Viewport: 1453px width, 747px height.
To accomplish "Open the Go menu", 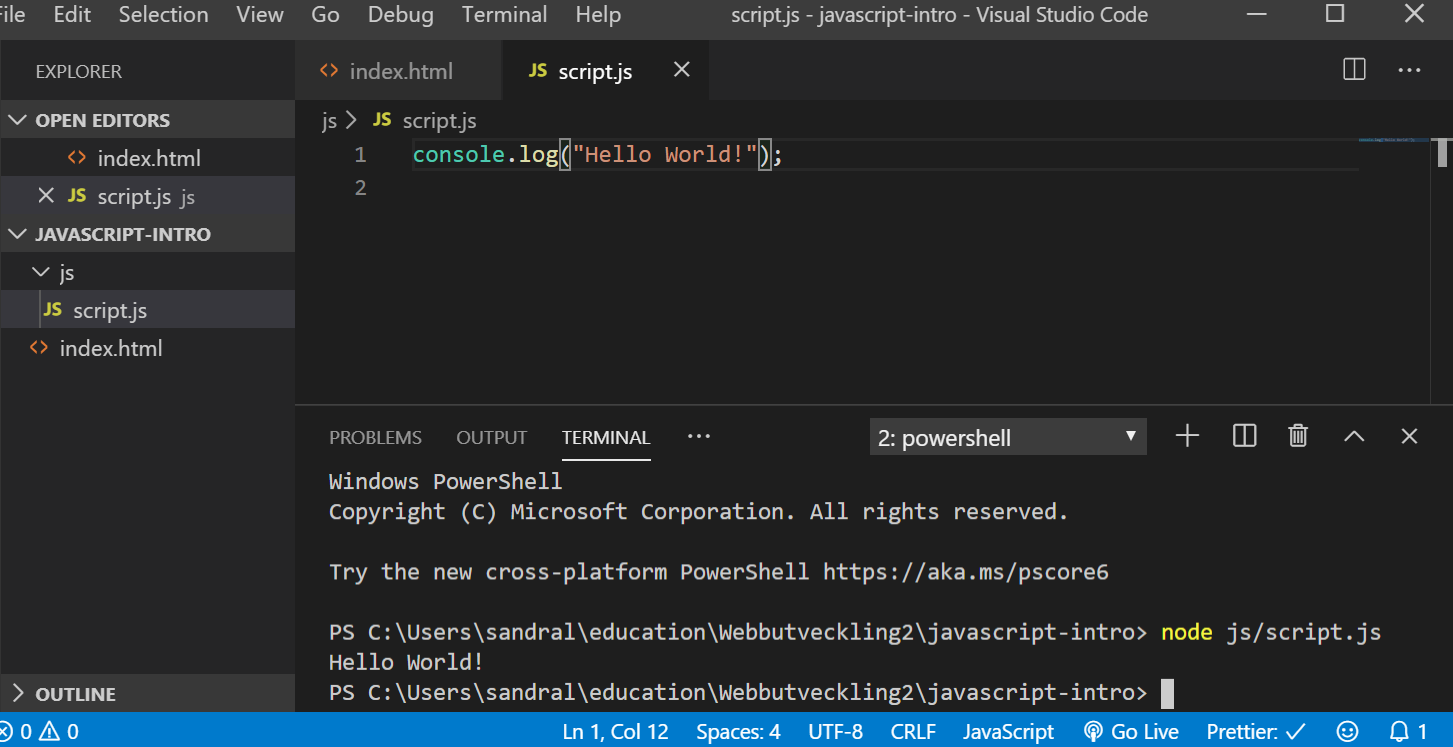I will (x=325, y=15).
